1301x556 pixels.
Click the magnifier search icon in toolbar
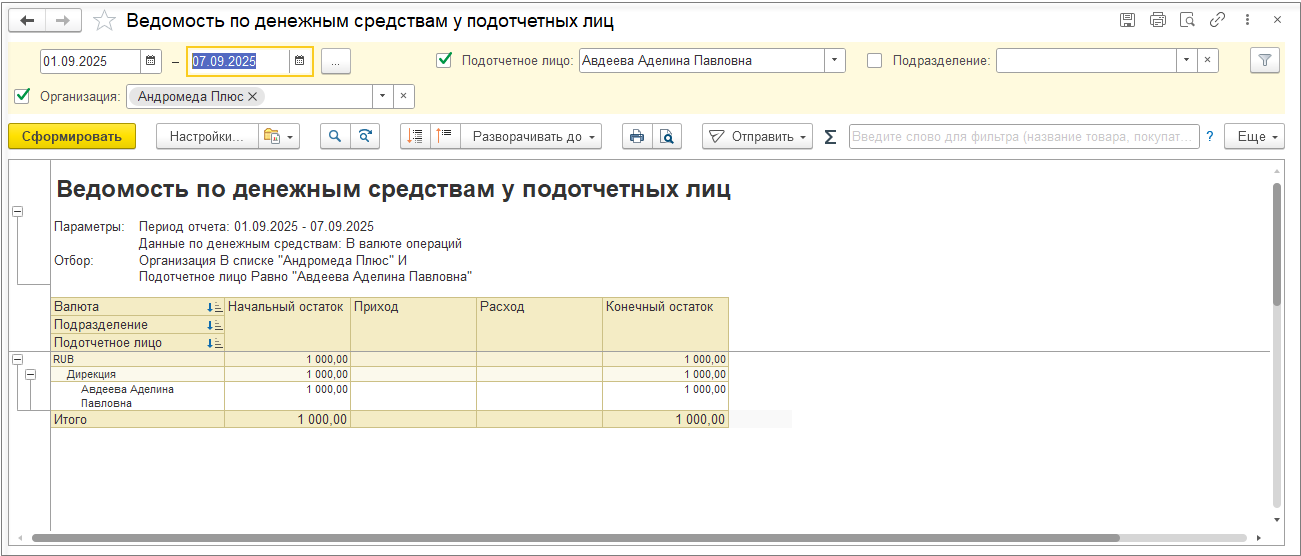[x=335, y=137]
